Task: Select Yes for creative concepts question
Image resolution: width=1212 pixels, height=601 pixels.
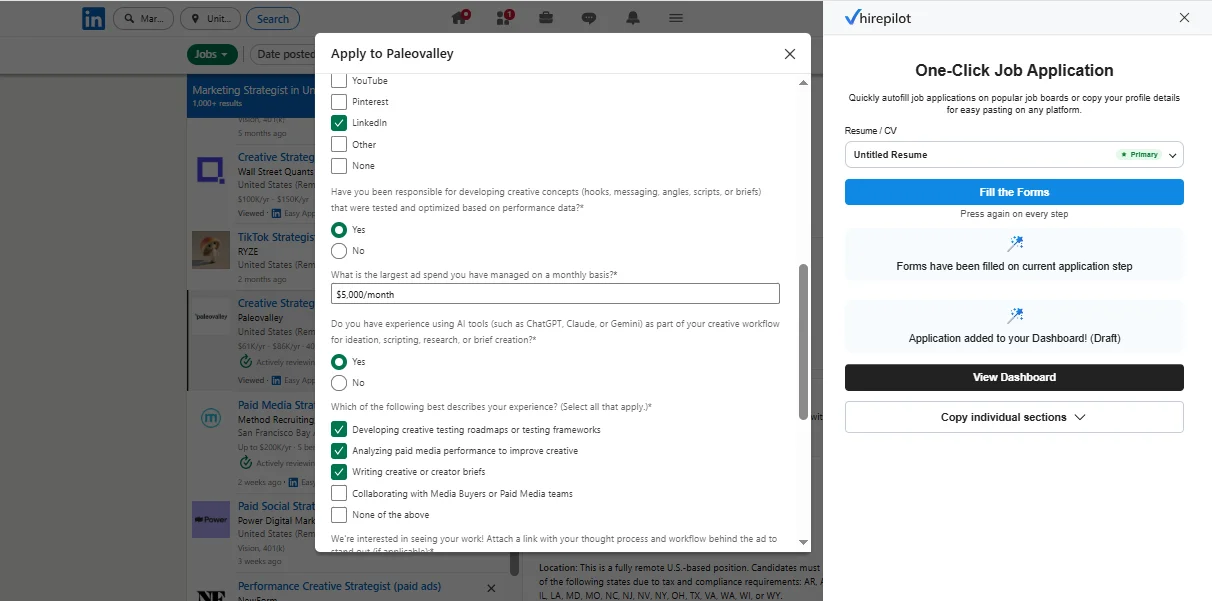Action: (x=339, y=230)
